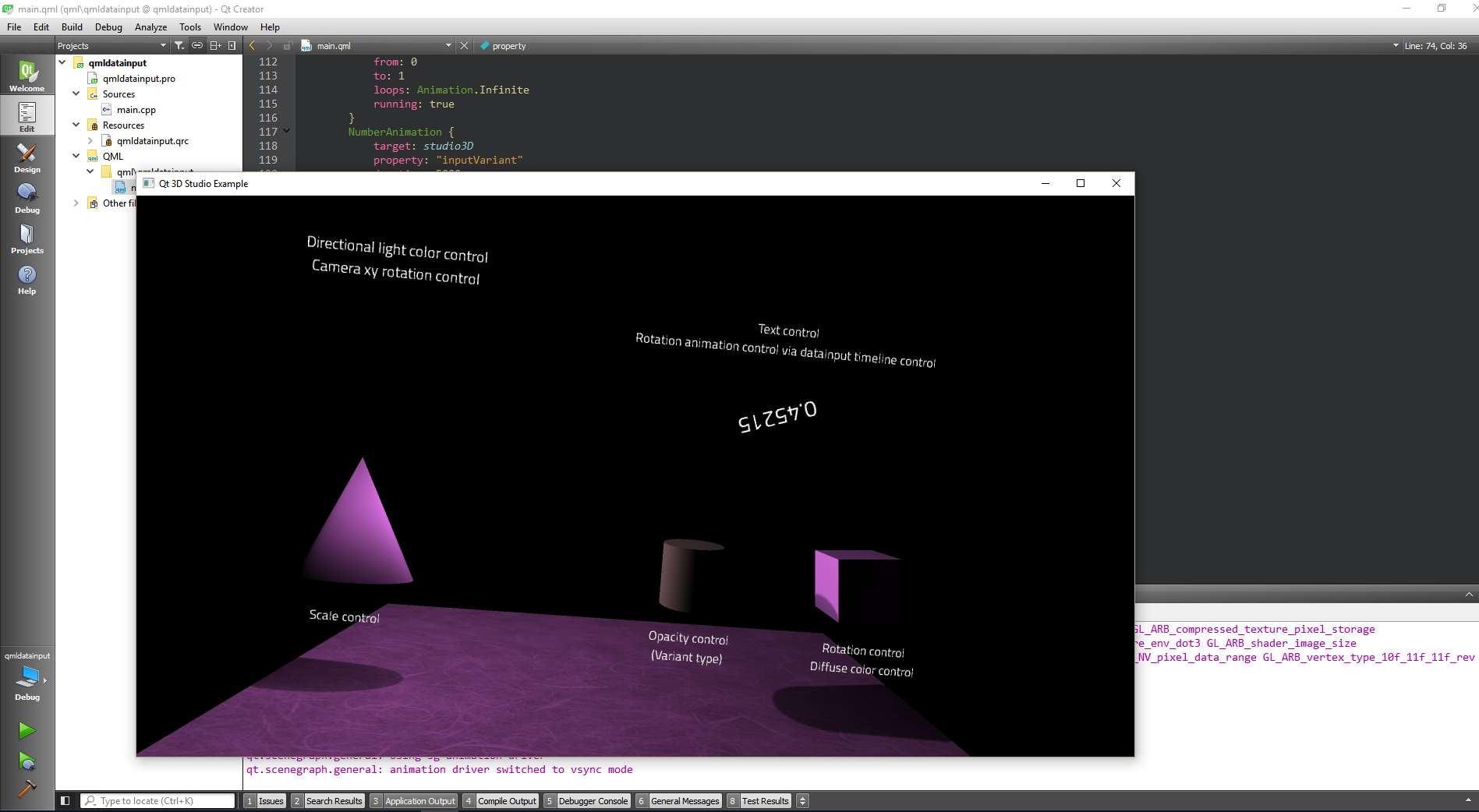Click the green Run button
Image resolution: width=1479 pixels, height=812 pixels.
click(27, 730)
